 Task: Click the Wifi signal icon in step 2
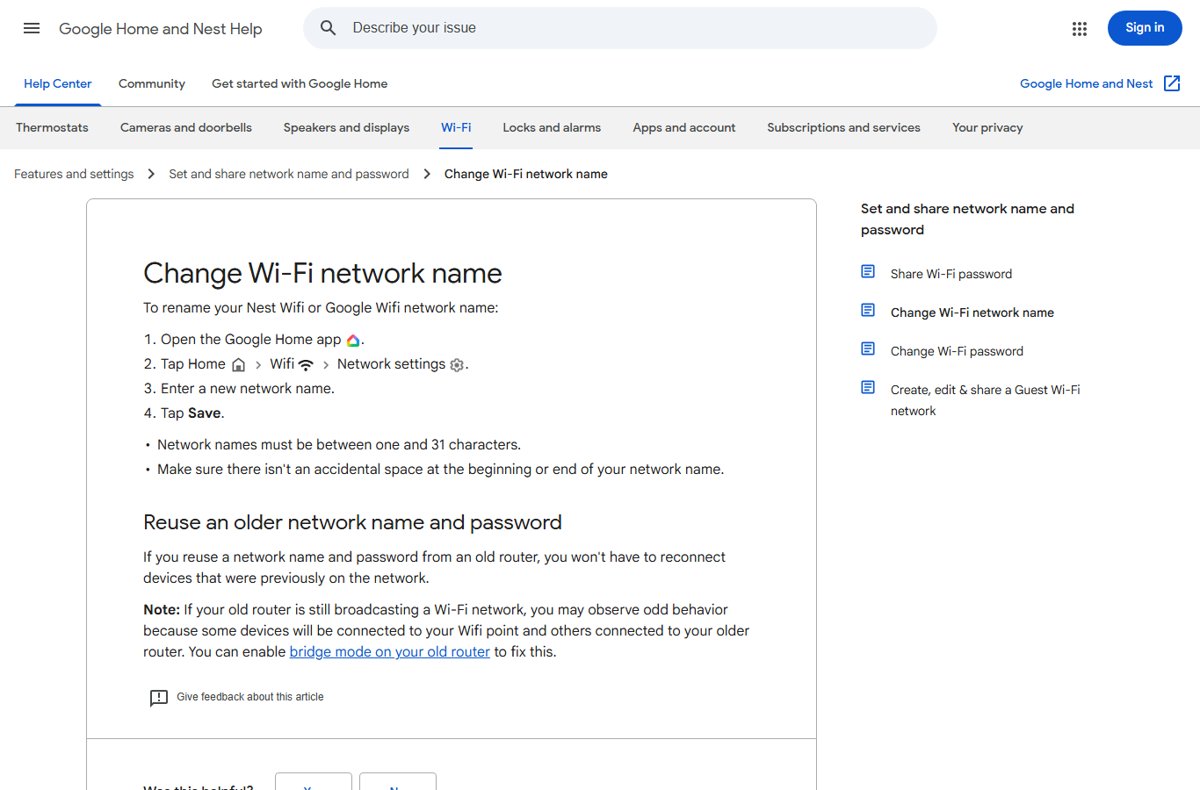306,365
